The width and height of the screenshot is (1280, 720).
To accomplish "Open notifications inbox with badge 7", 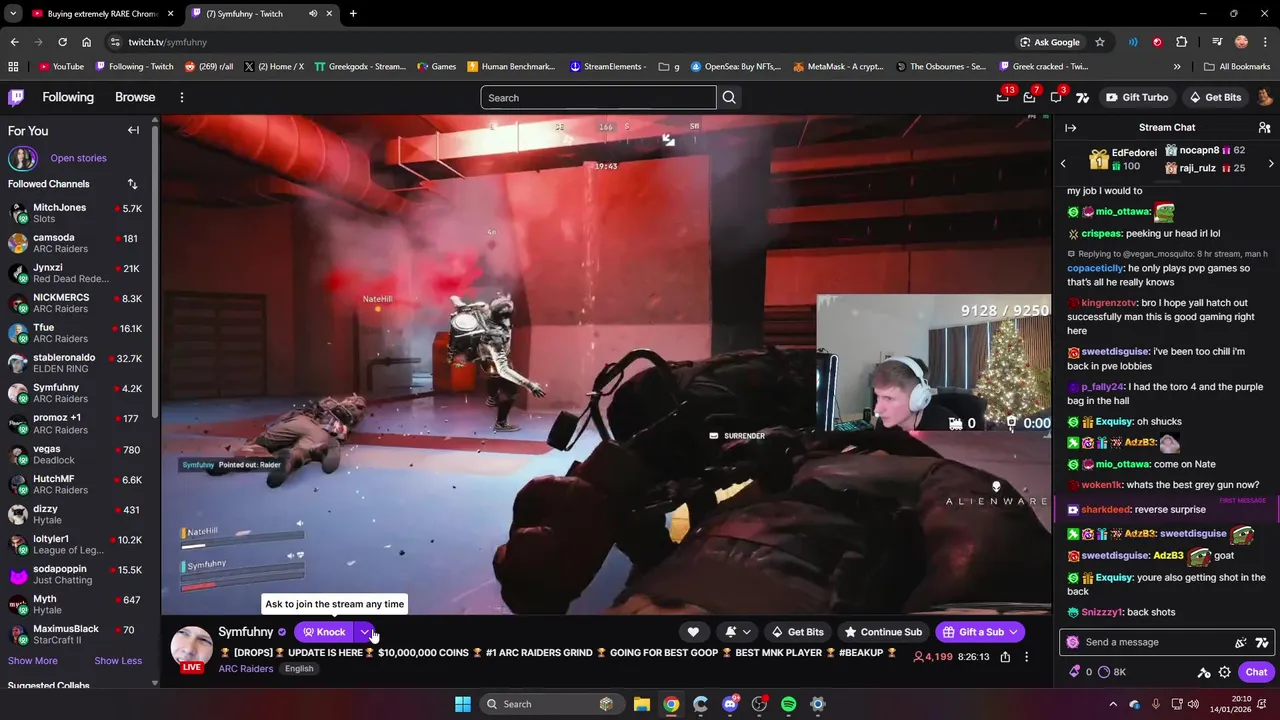I will [1029, 97].
